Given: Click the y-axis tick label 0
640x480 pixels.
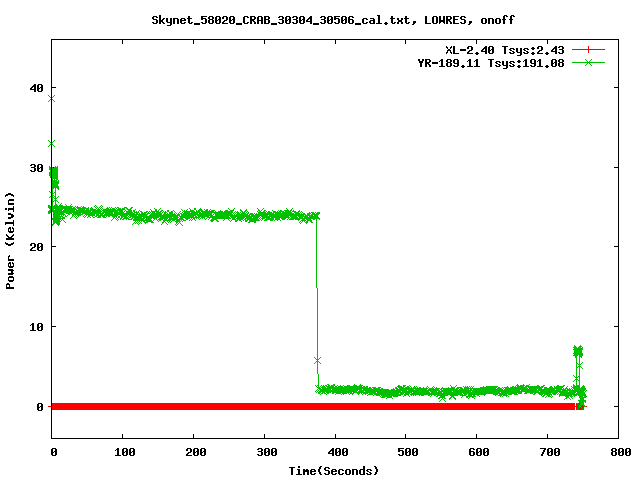Looking at the screenshot, I should coord(40,407).
